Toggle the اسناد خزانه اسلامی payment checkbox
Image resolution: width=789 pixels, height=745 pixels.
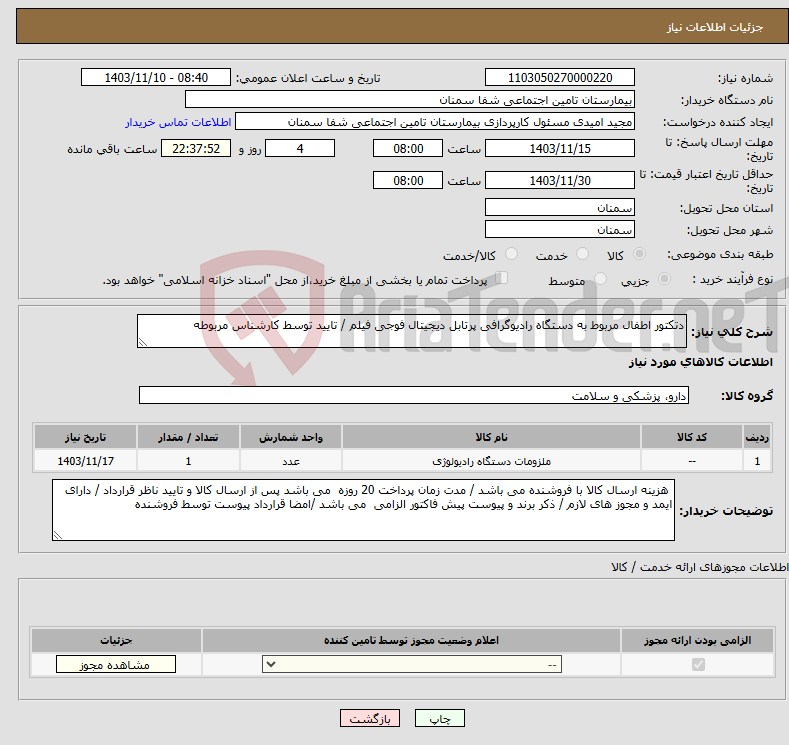(503, 279)
